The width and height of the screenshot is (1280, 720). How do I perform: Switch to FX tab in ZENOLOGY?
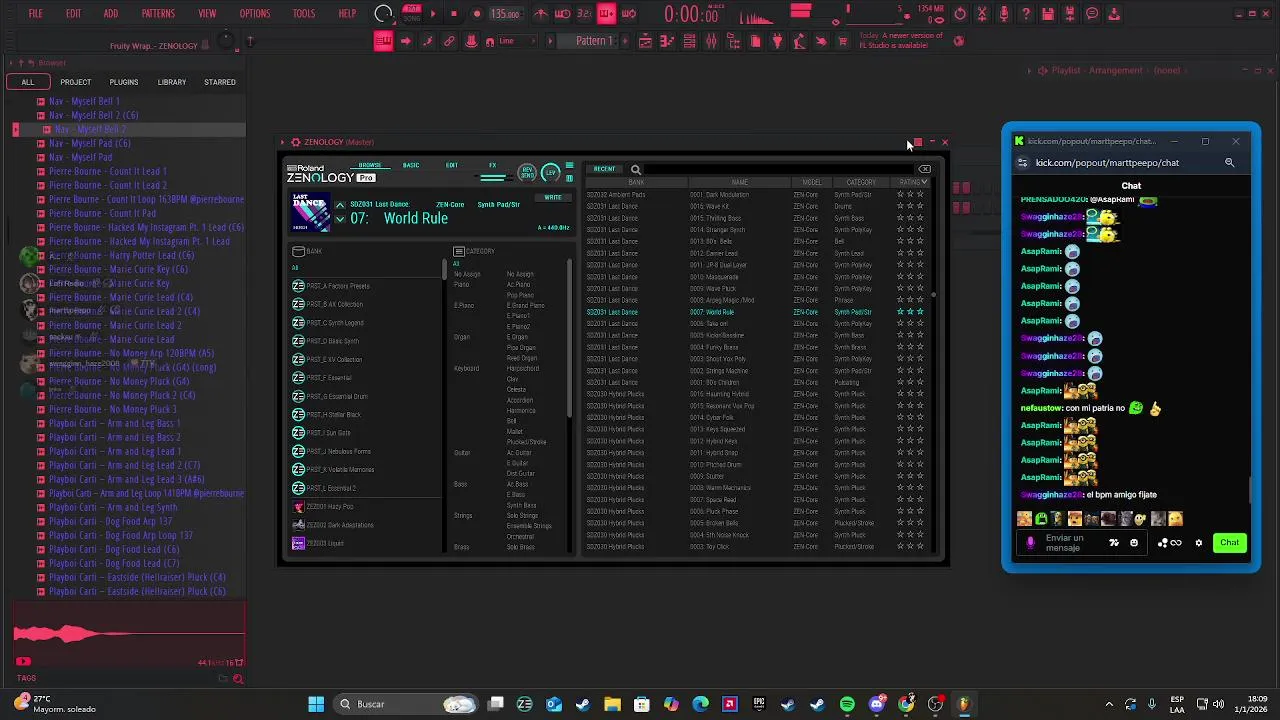point(492,165)
